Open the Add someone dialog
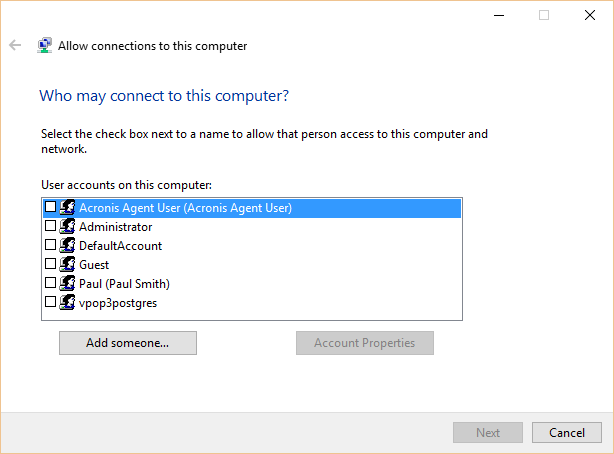Screen dimensions: 614x454 128,343
